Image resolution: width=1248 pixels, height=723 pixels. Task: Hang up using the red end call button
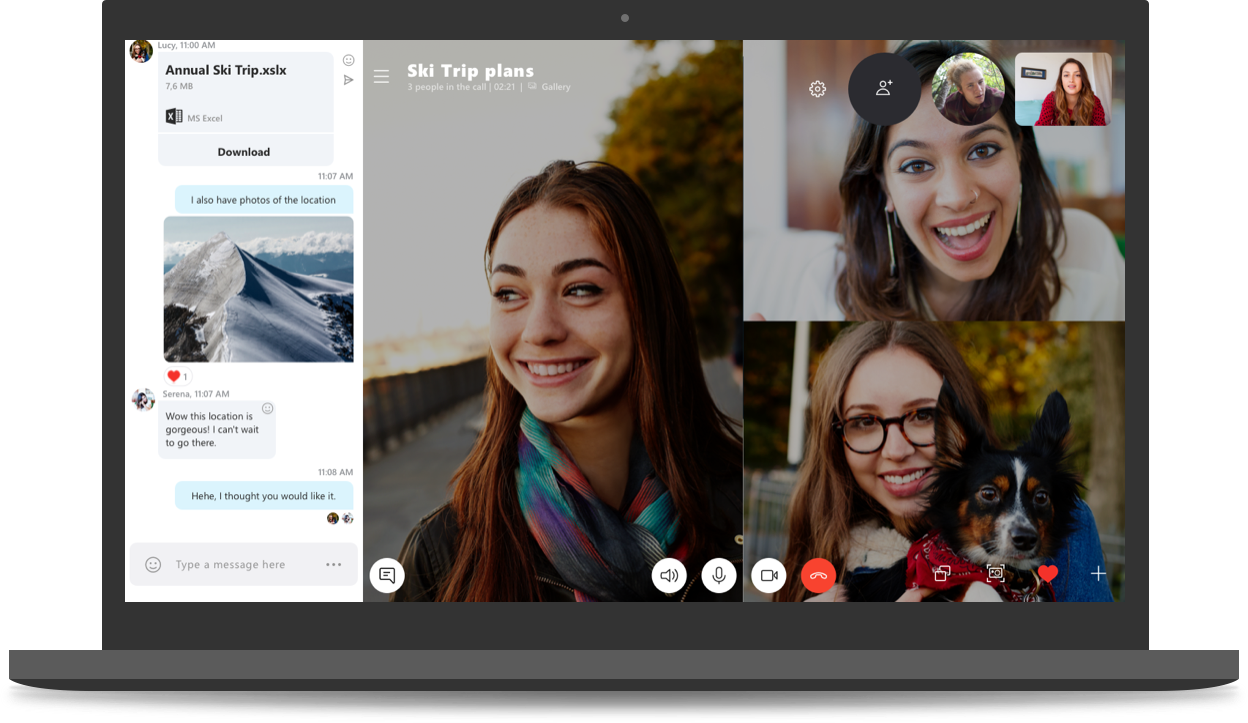coord(818,575)
